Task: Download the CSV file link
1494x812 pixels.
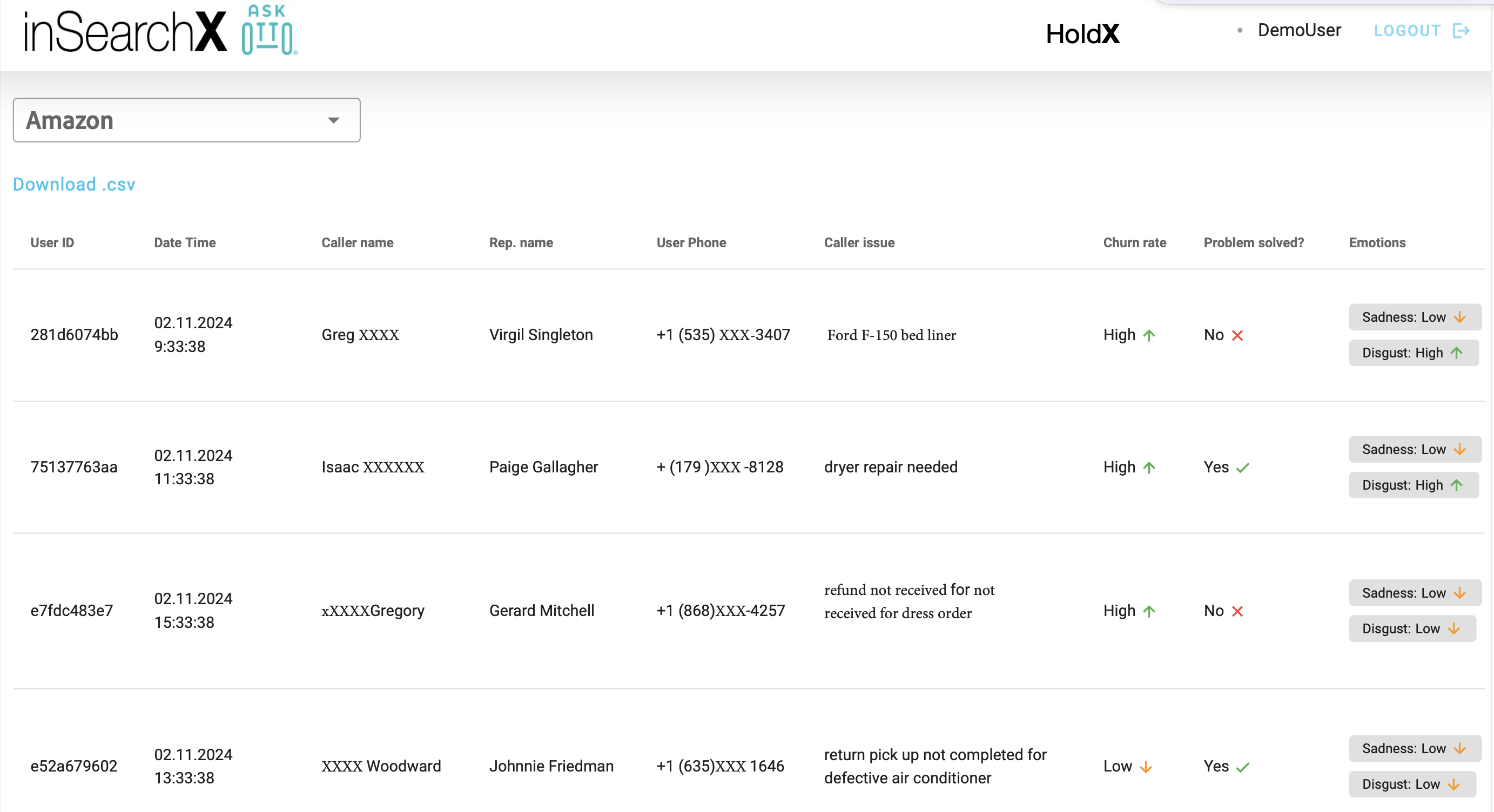Action: (x=73, y=184)
